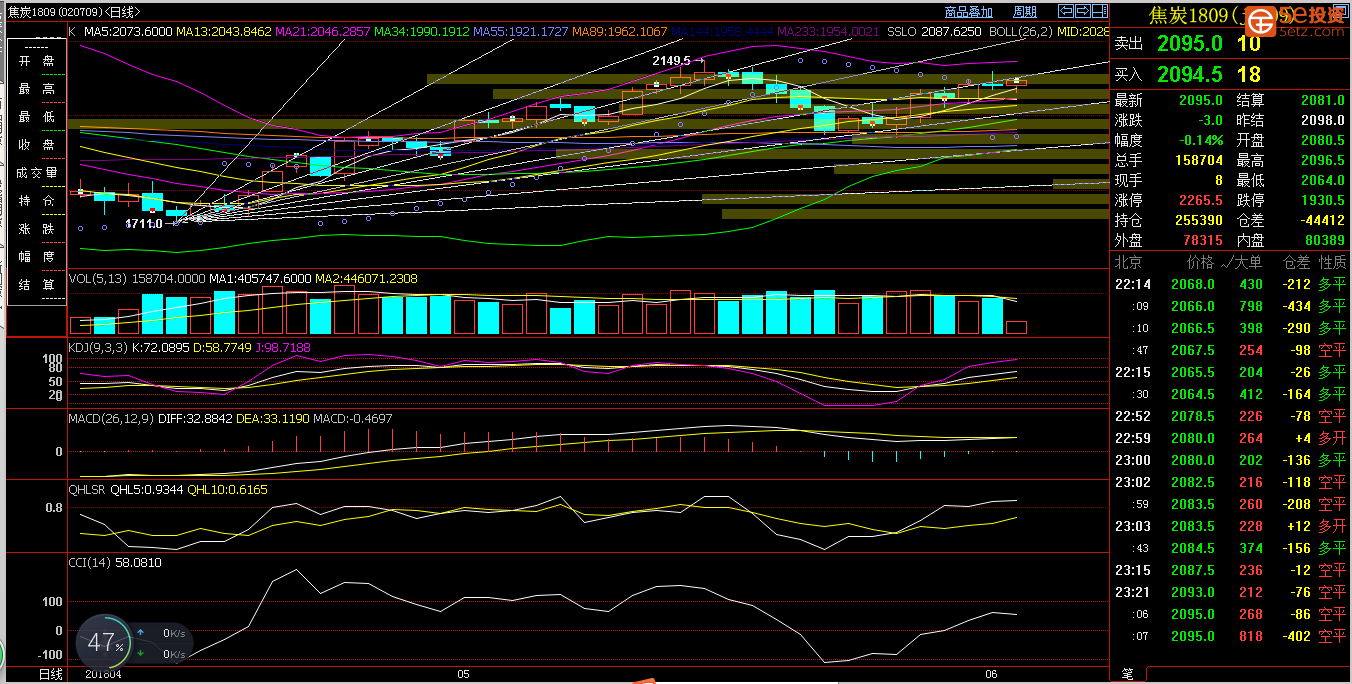Click the MA89:1962.1067 value
The width and height of the screenshot is (1352, 684).
(x=620, y=31)
